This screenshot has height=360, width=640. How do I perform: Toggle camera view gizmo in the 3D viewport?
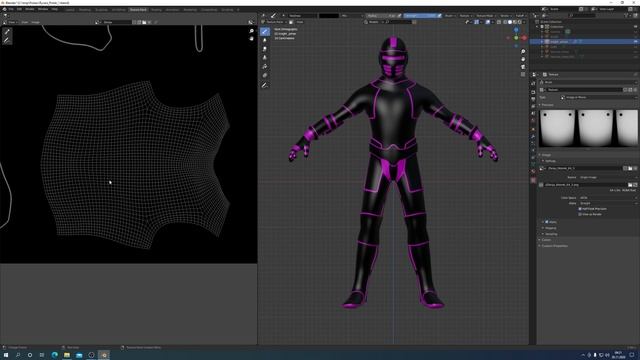pos(523,67)
